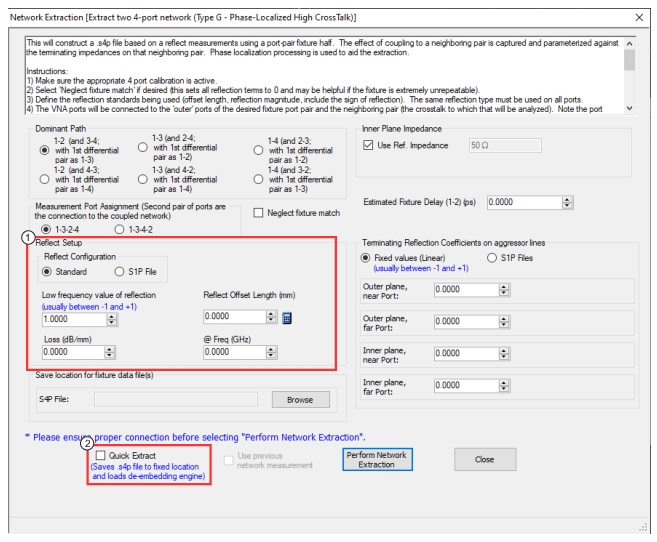The height and width of the screenshot is (542, 657).
Task: Click Perform Network Extraction button
Action: 379,459
